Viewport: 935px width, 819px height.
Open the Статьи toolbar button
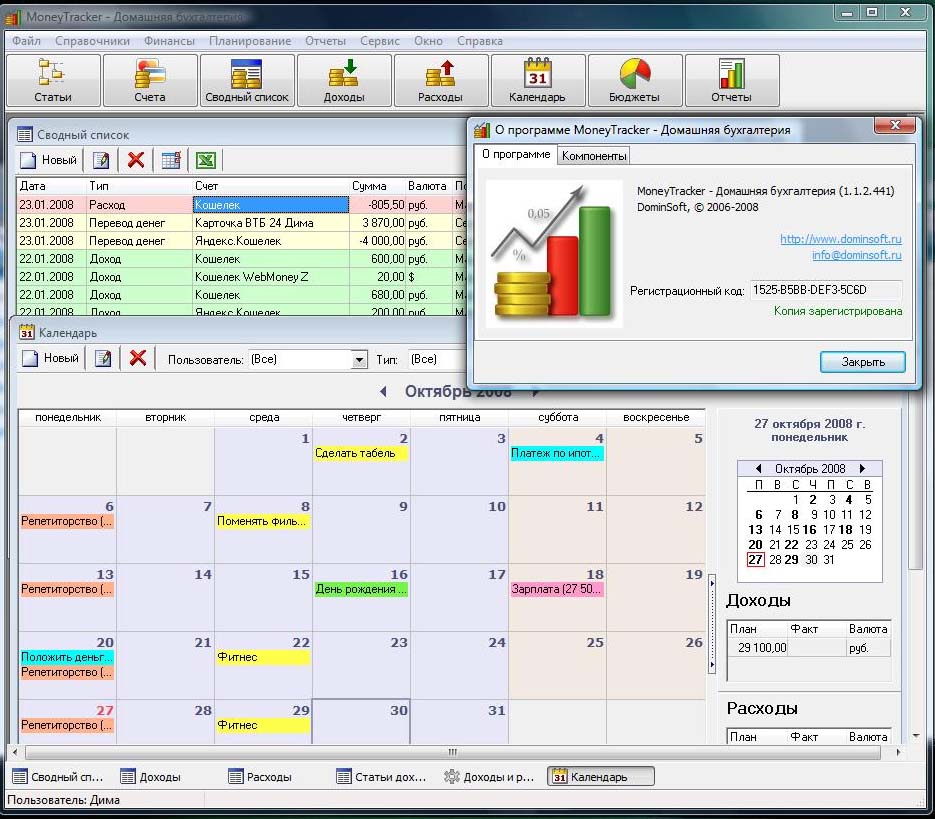click(53, 81)
